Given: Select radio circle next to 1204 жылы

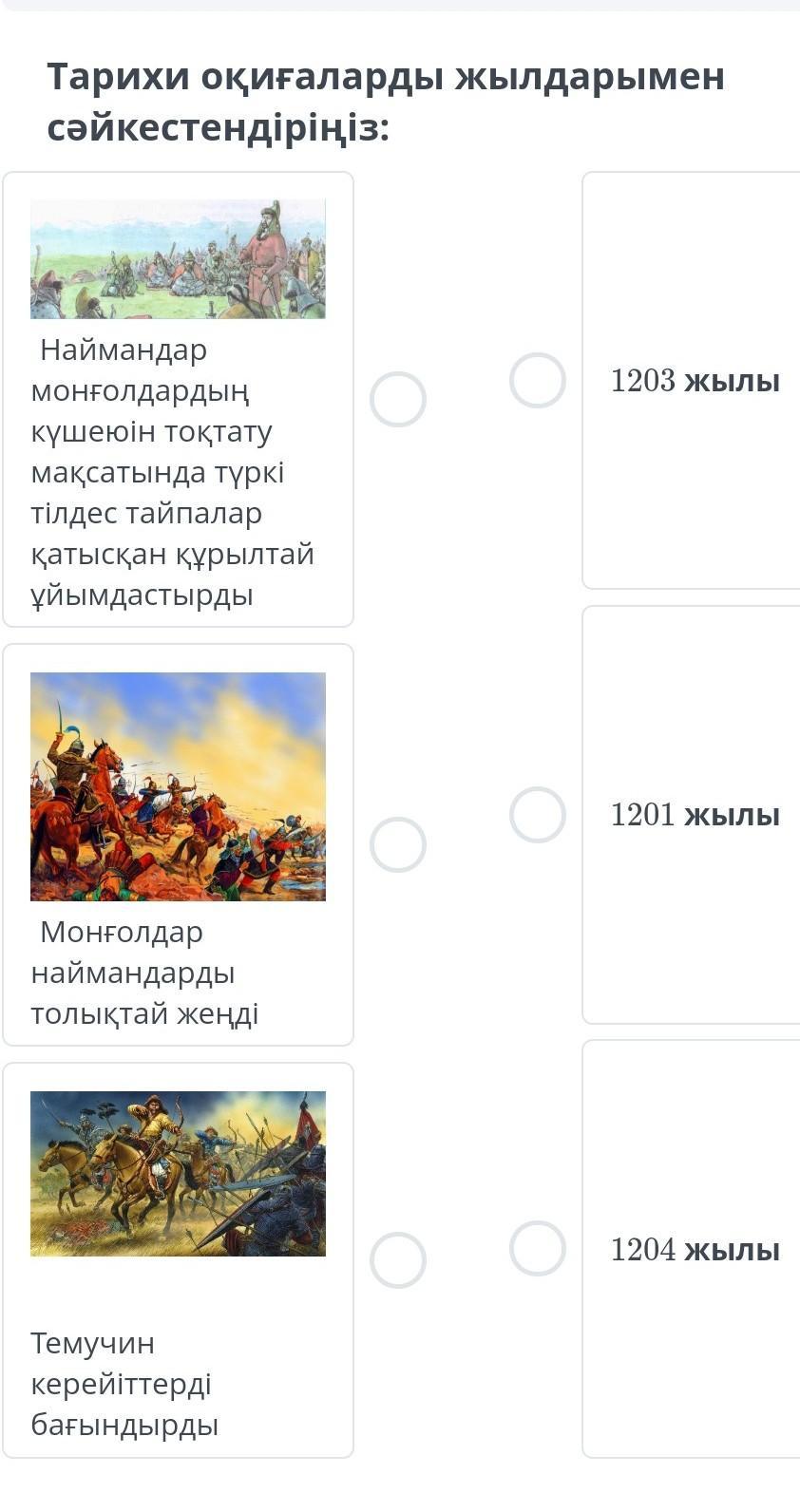Looking at the screenshot, I should click(x=538, y=1248).
